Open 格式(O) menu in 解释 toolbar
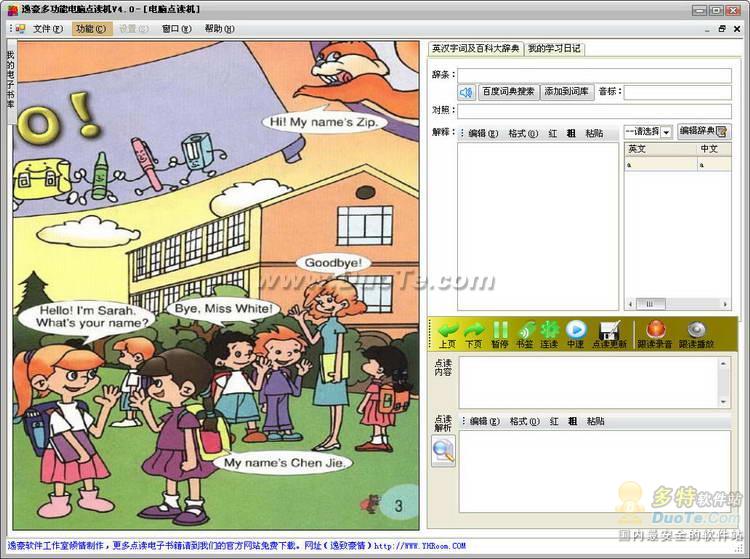Image resolution: width=750 pixels, height=559 pixels. click(x=523, y=134)
